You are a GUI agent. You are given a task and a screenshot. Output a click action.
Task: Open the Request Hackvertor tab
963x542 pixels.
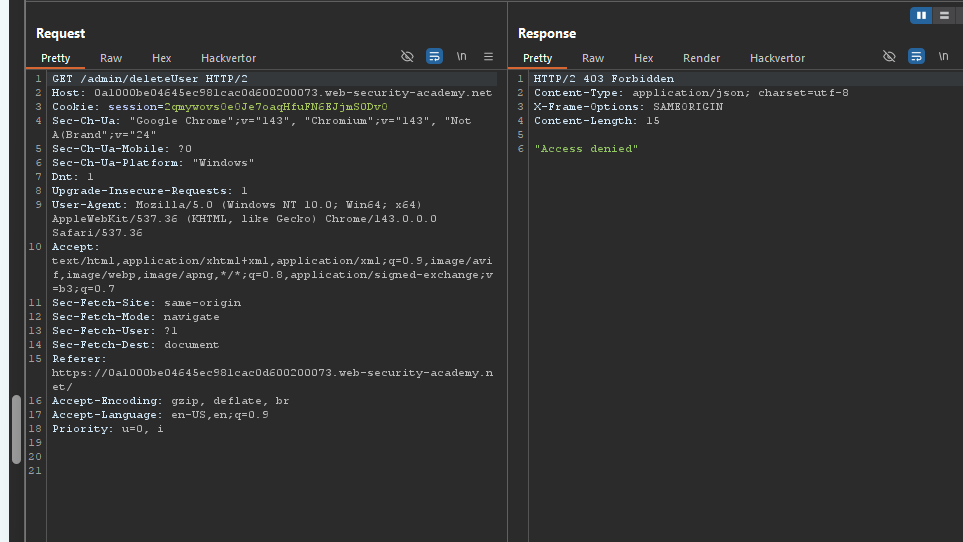tap(228, 58)
